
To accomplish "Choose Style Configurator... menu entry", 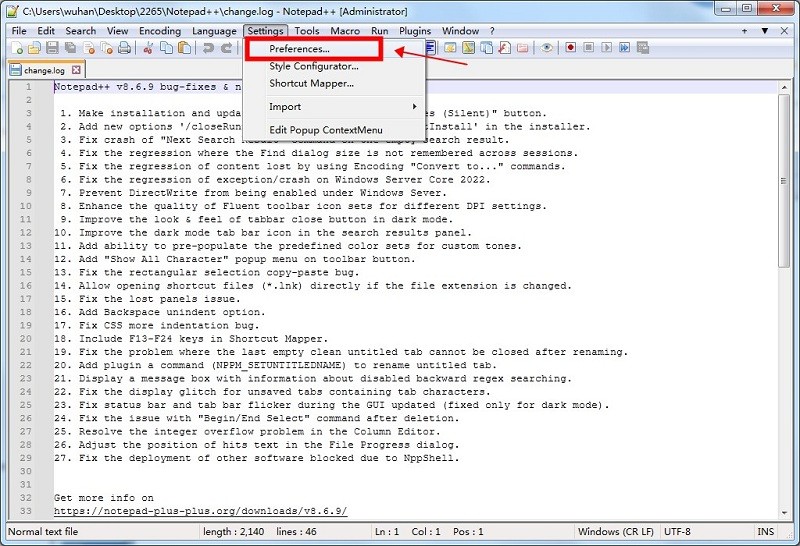I will tap(334, 66).
